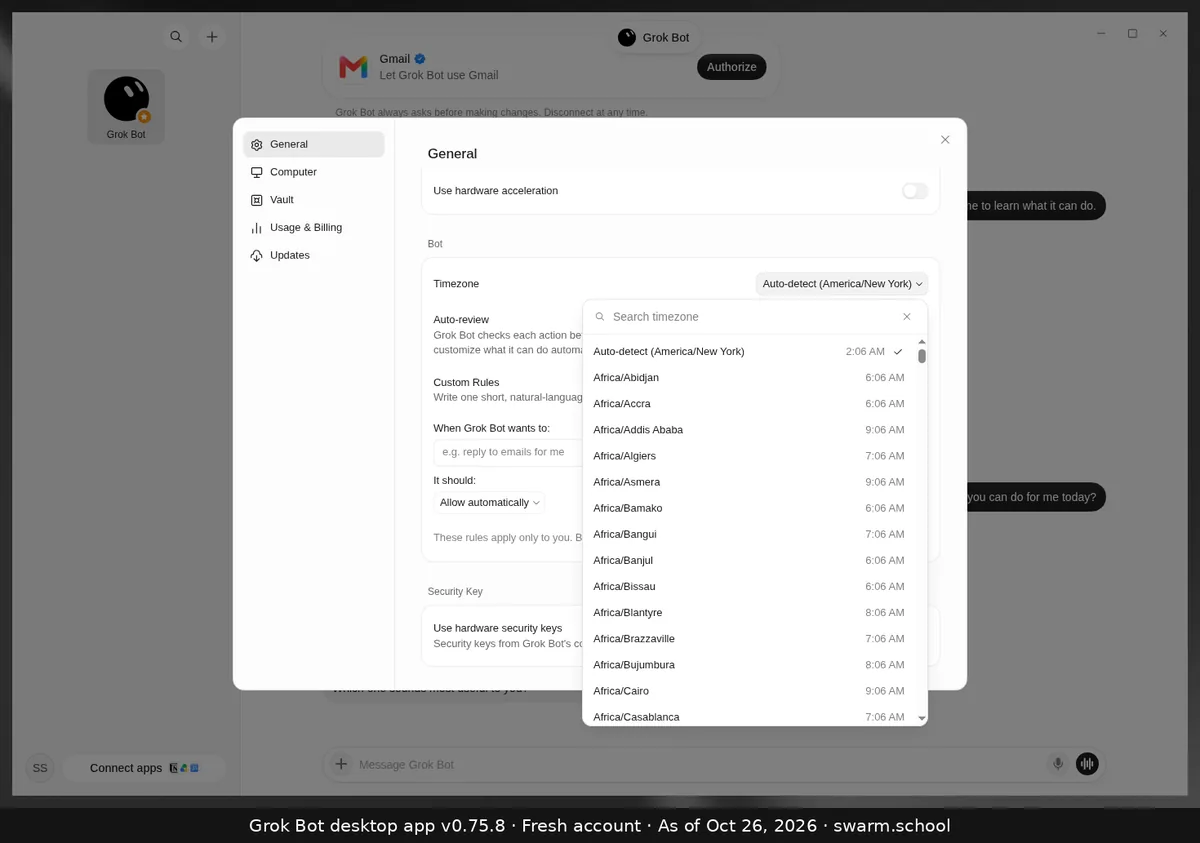Focus the 'reply to emails for me' field
The image size is (1200, 843).
tap(508, 452)
